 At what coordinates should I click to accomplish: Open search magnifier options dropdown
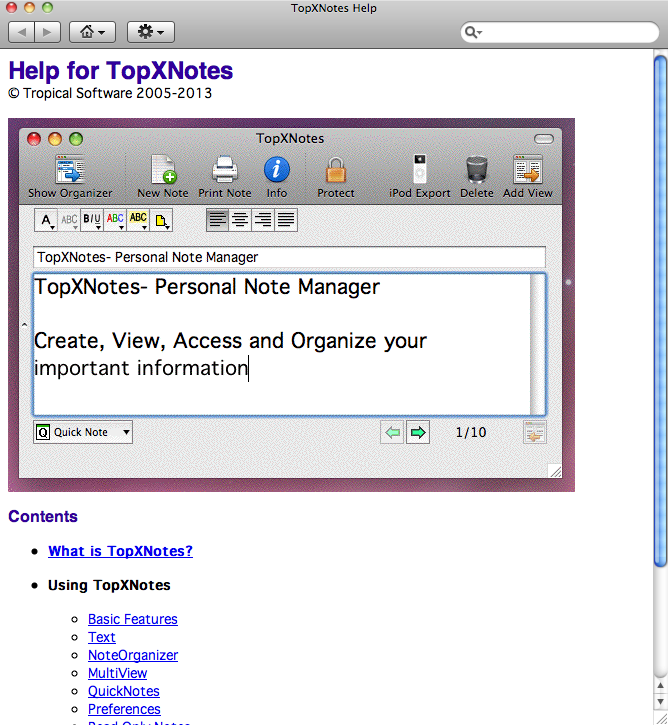473,32
